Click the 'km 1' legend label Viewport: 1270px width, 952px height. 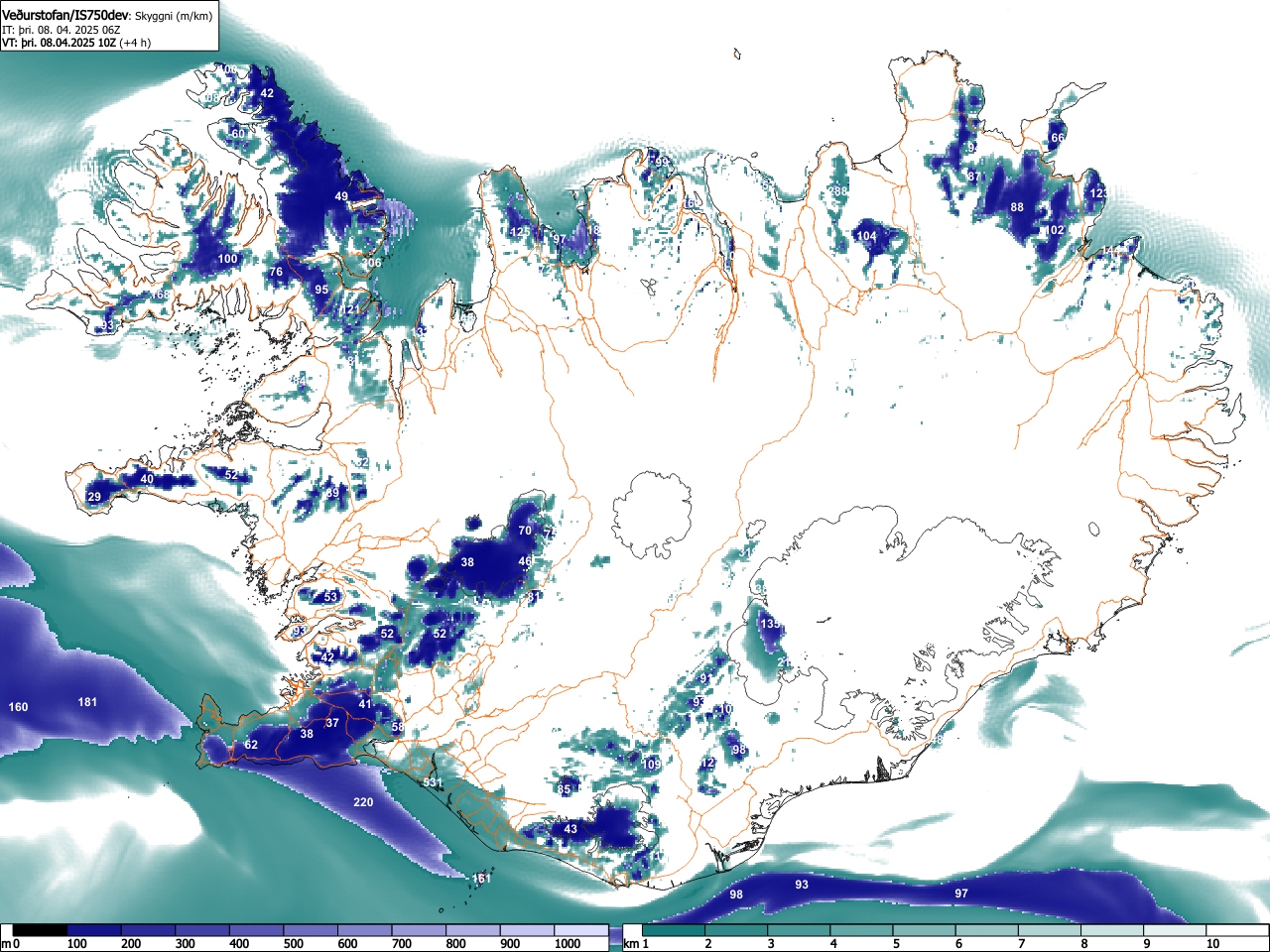point(636,944)
